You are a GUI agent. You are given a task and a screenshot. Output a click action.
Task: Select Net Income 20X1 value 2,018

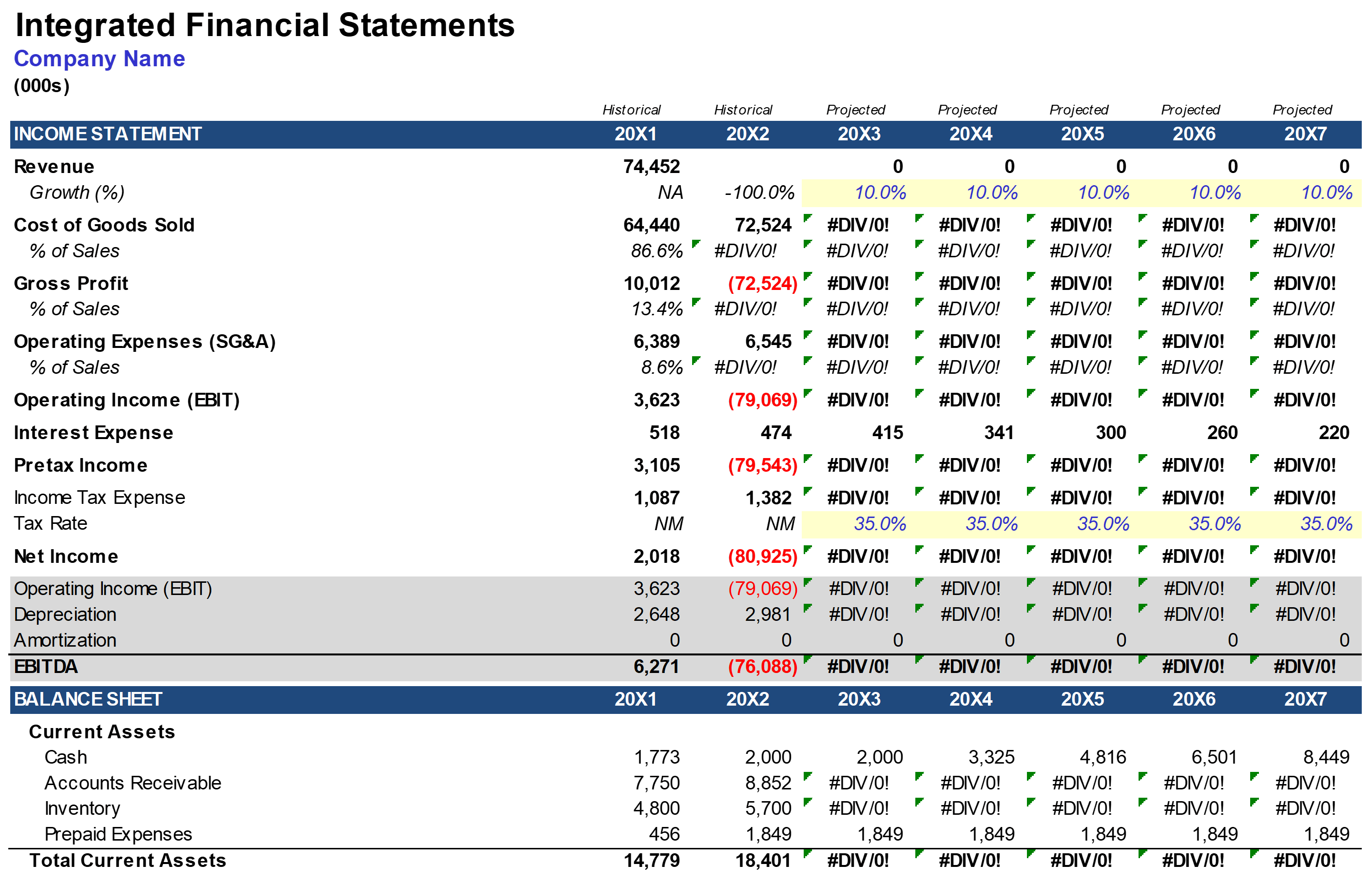pos(657,557)
